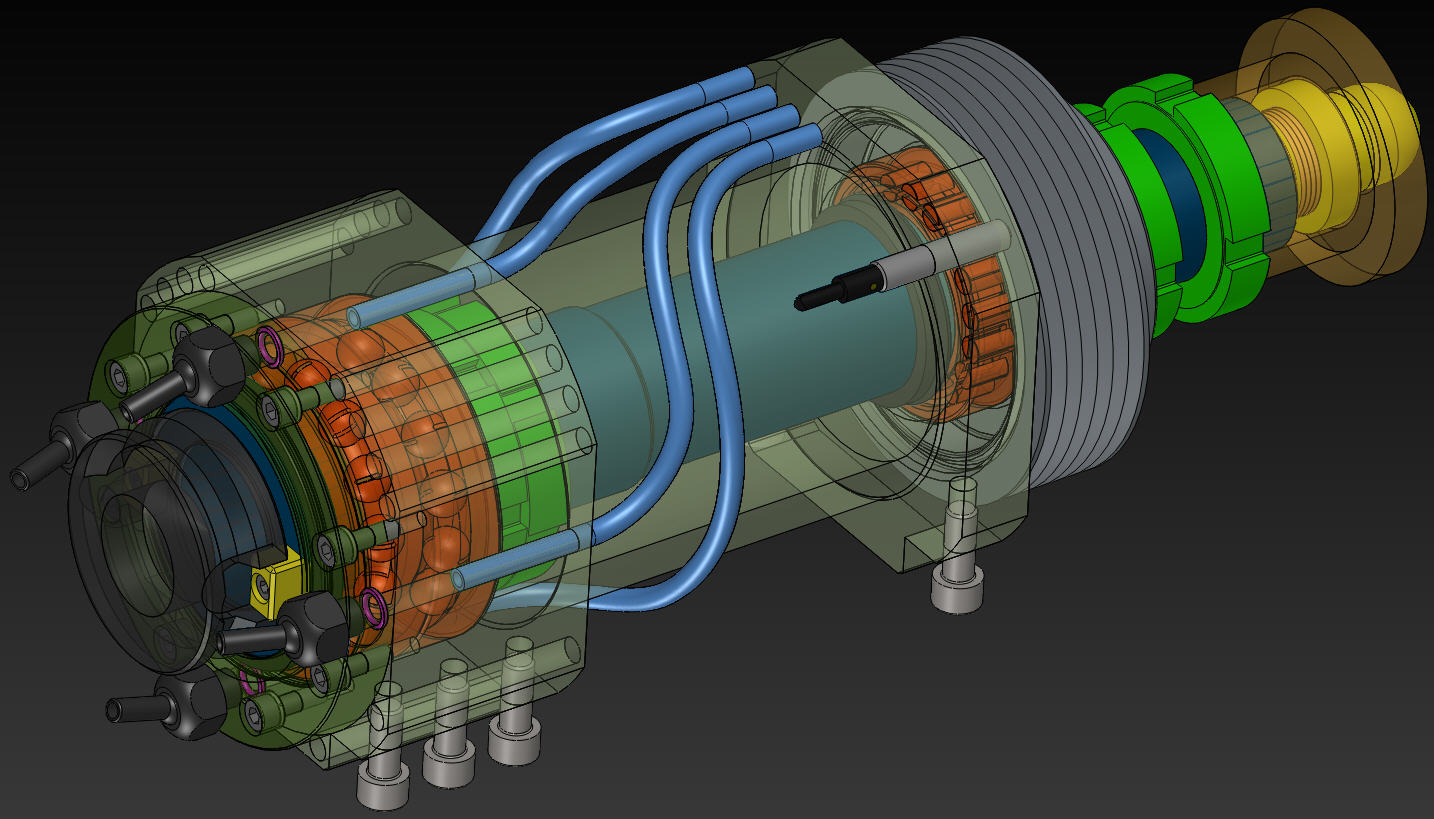Select the lower purple O-ring near yellow block

373,605
